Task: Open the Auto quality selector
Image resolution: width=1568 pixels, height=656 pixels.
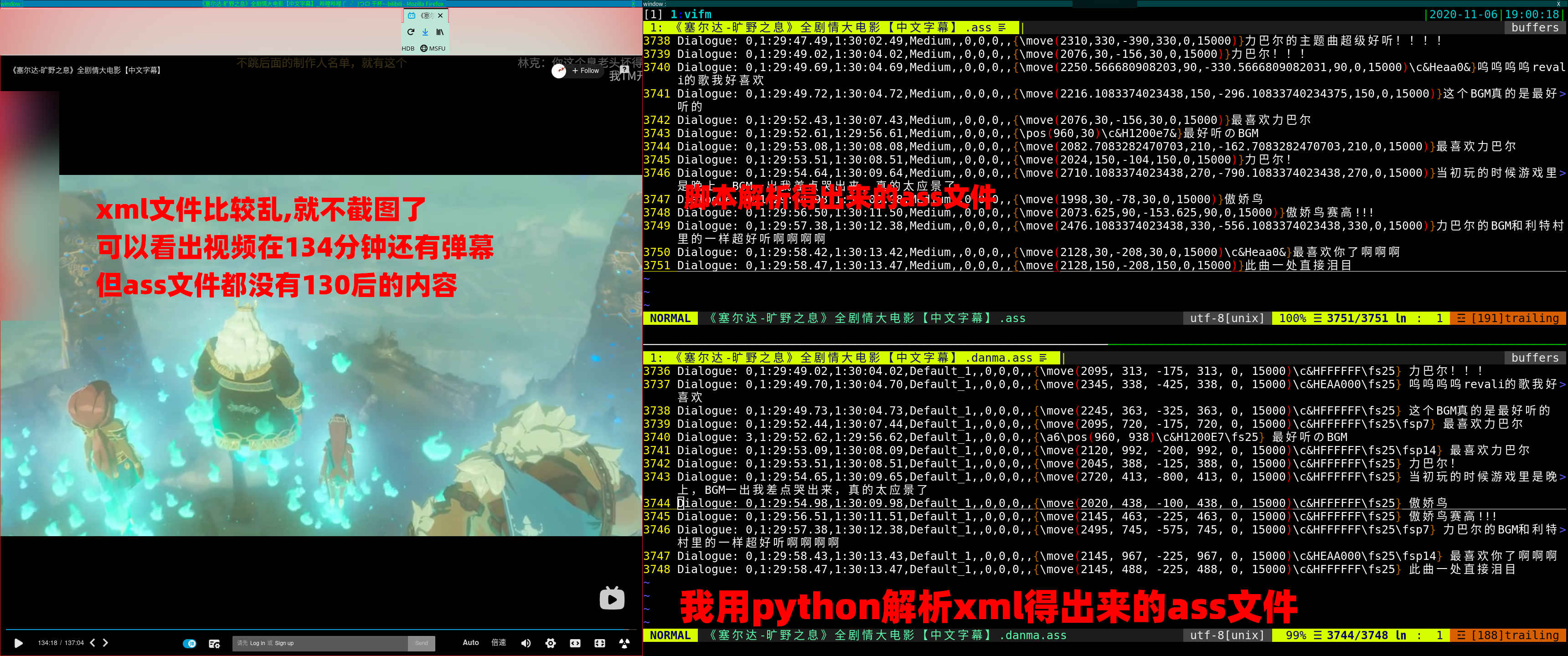Action: click(x=470, y=643)
